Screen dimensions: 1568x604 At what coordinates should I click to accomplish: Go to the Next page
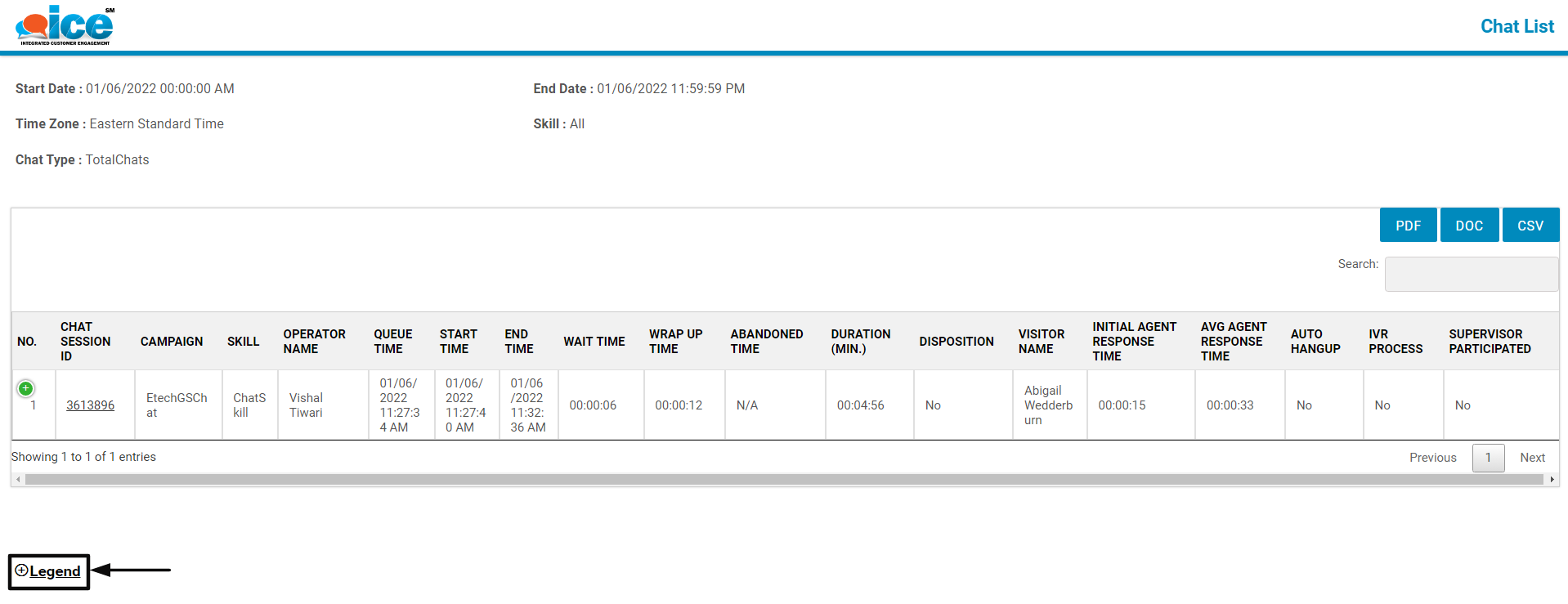[1532, 458]
